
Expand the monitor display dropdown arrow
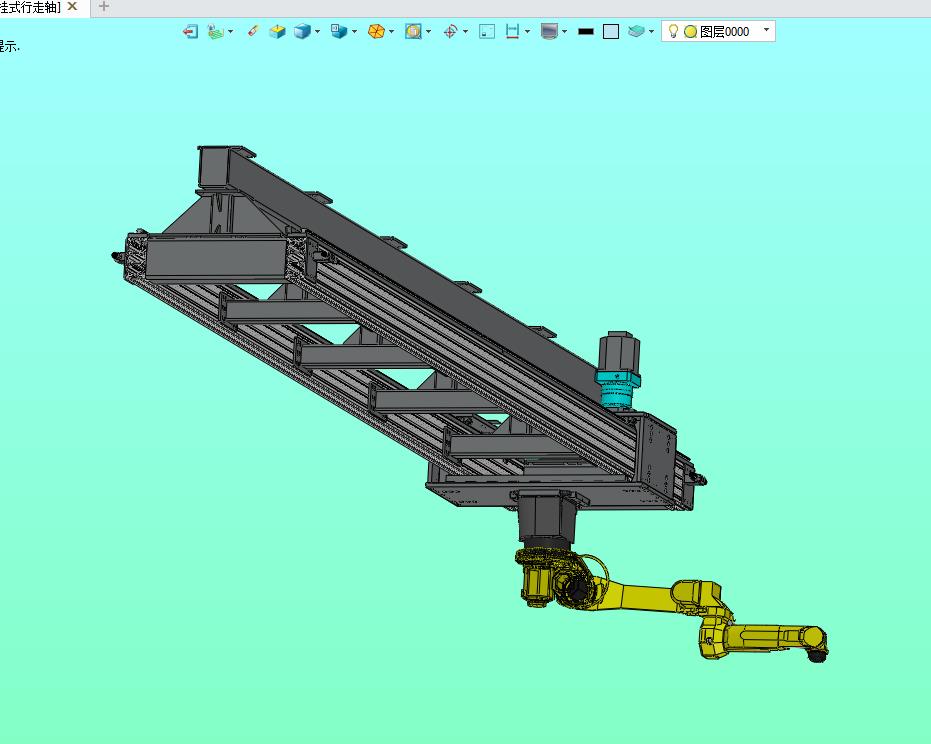click(x=565, y=31)
